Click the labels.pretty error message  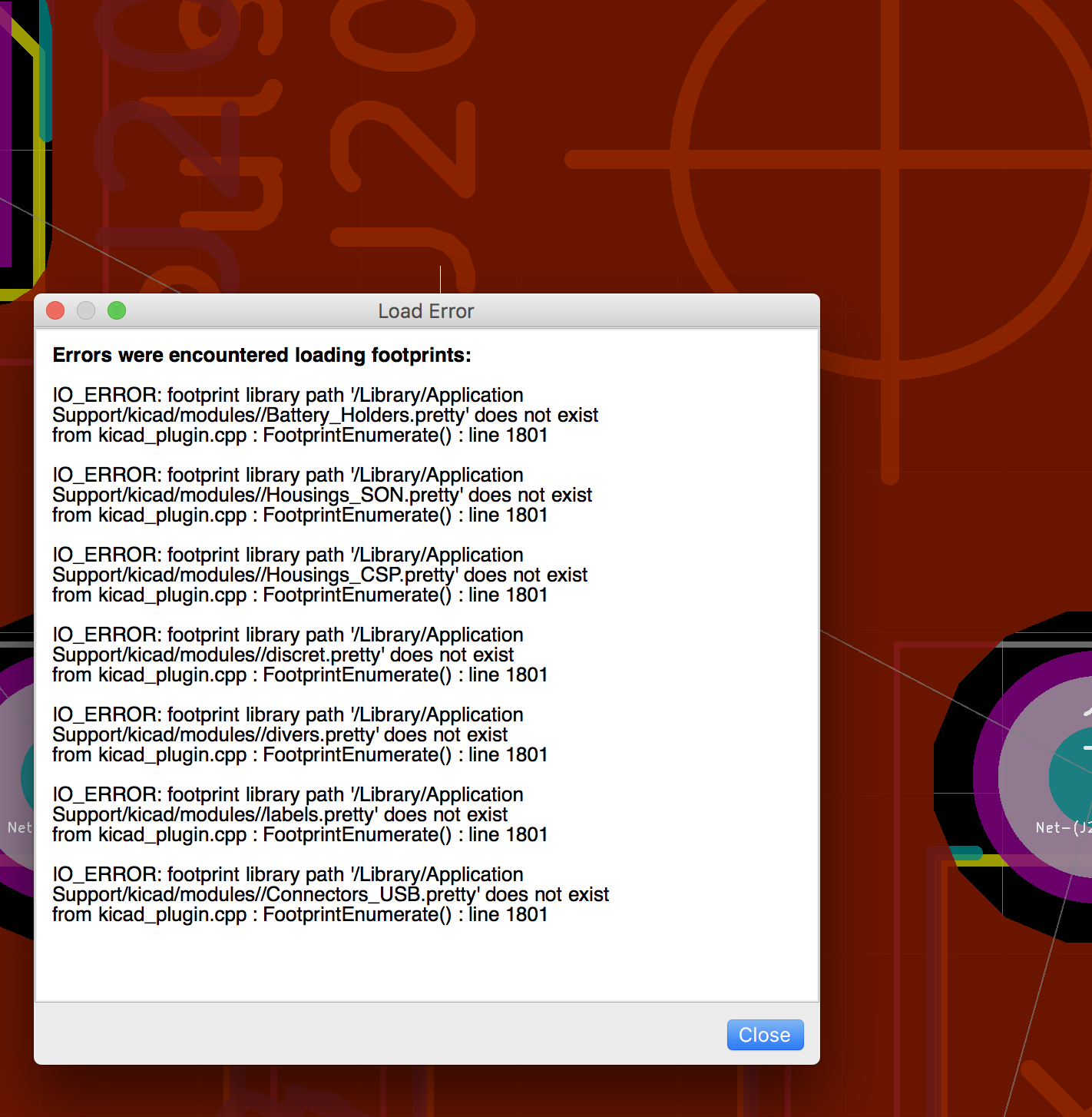[x=299, y=814]
